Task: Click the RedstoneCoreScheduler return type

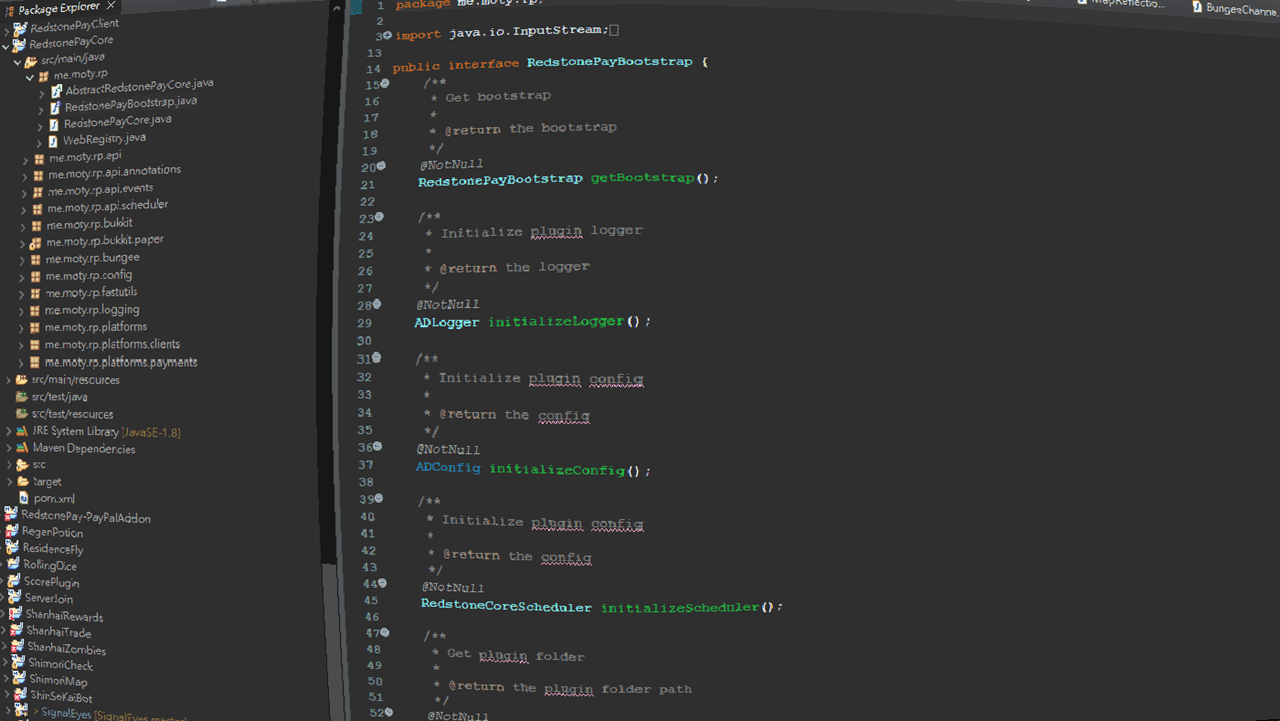Action: click(506, 607)
